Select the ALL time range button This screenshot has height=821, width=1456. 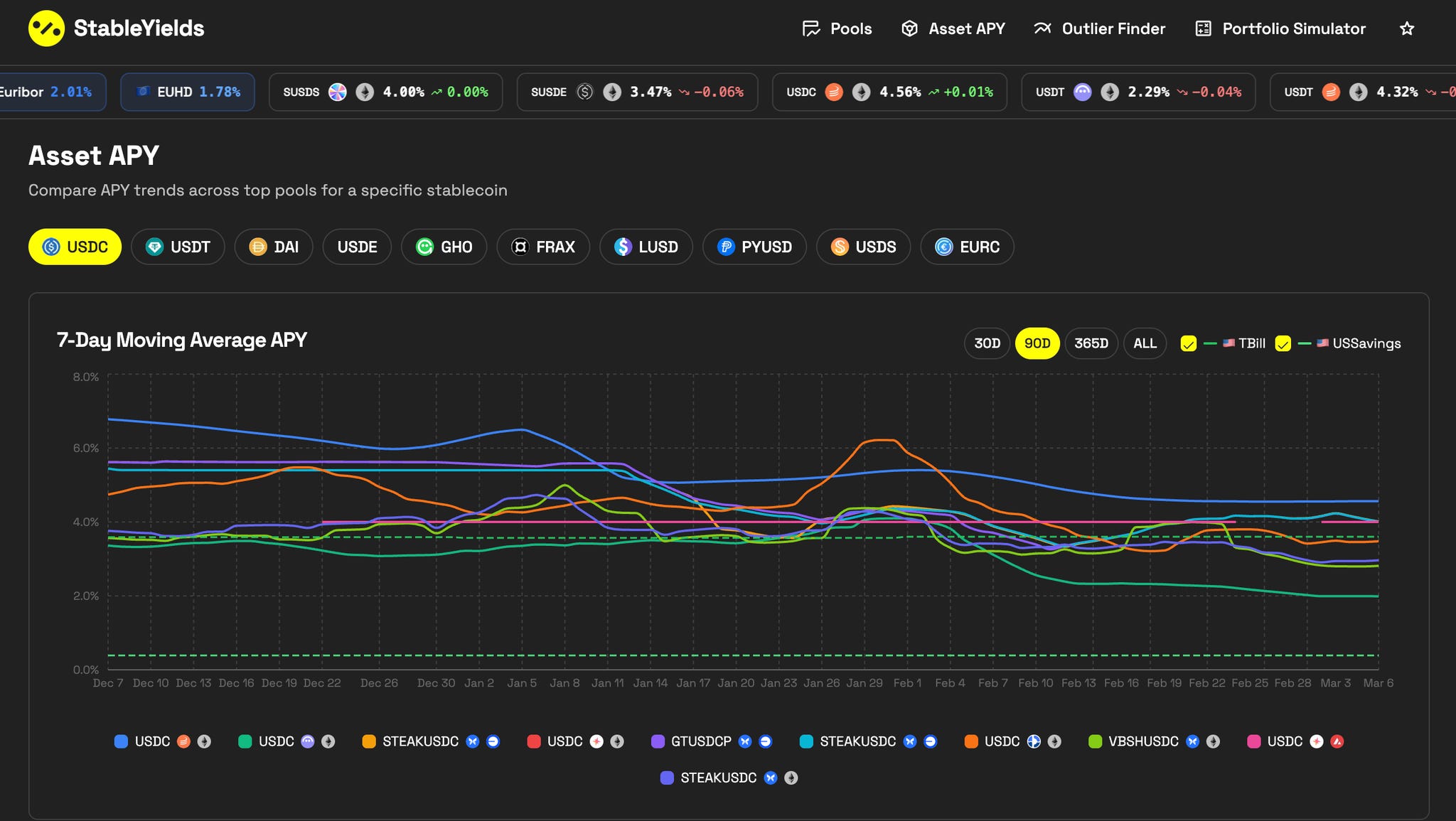tap(1144, 343)
